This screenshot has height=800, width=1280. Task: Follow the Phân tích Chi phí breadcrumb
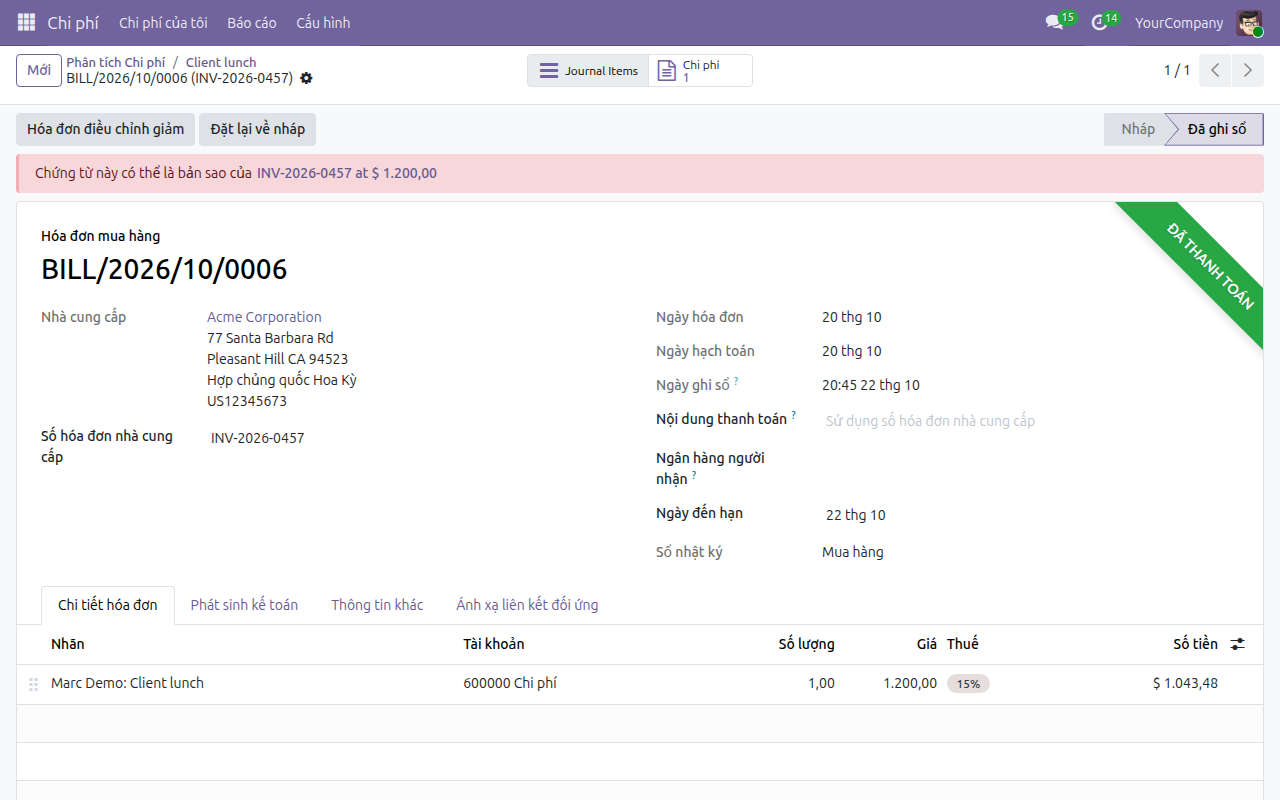[116, 62]
